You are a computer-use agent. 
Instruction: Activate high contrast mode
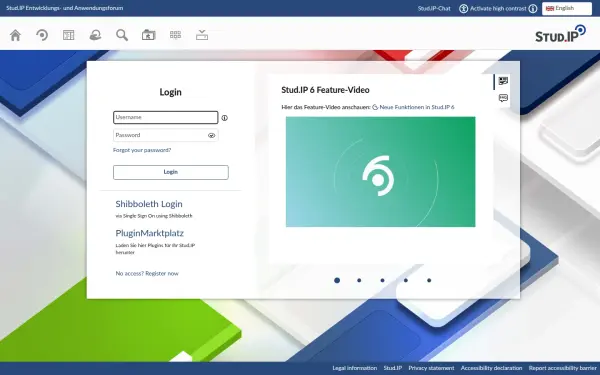coord(498,8)
